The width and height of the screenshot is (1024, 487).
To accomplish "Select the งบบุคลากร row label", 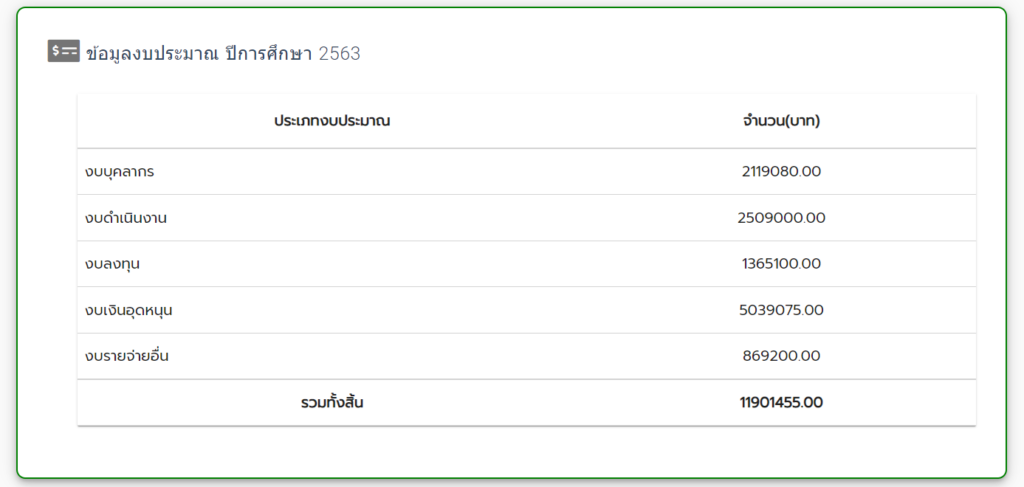I will click(x=120, y=172).
